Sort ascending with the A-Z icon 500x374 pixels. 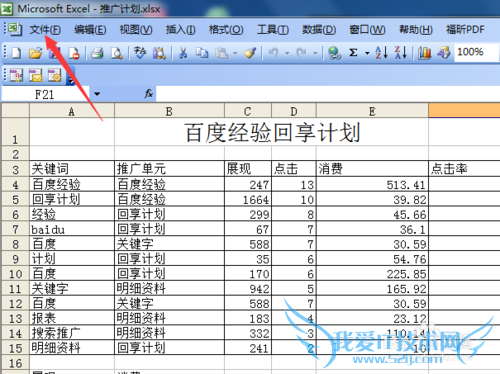tap(382, 53)
